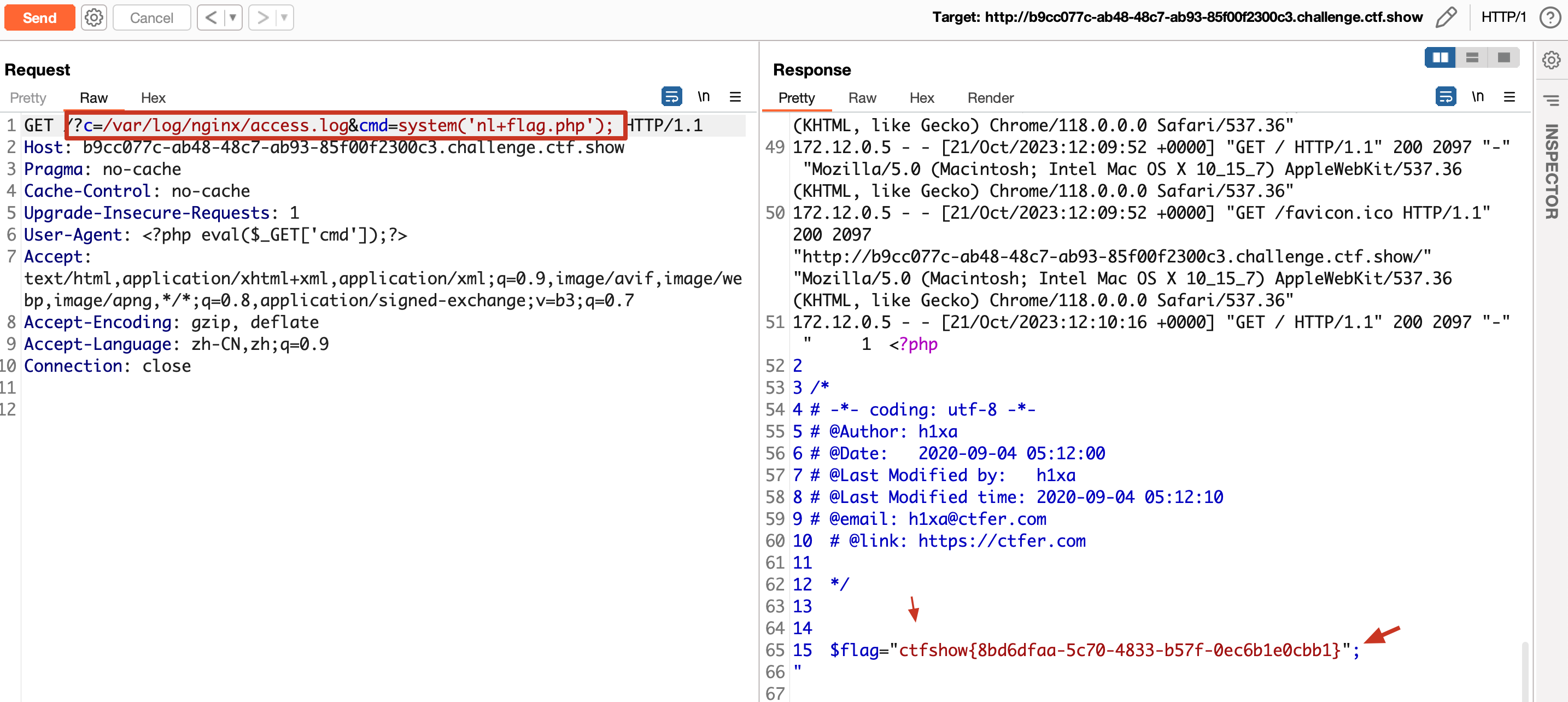1568x702 pixels.
Task: Click the Accept-Encoding header line
Action: (x=171, y=323)
